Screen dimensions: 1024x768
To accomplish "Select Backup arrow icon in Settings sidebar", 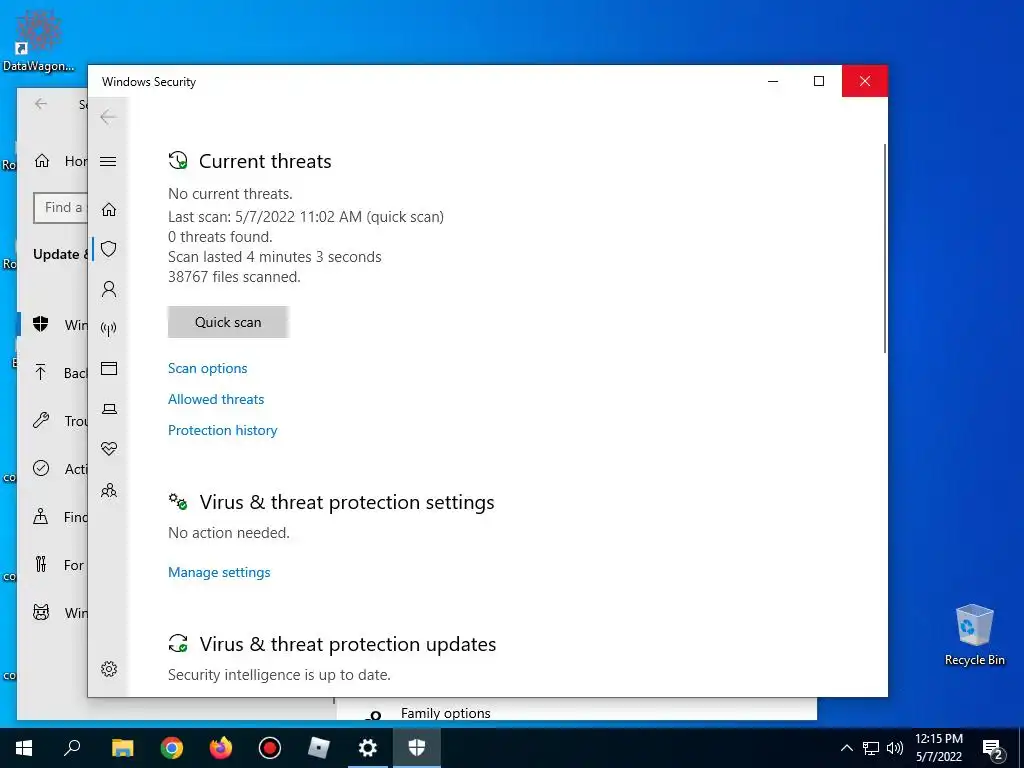I will [40, 372].
